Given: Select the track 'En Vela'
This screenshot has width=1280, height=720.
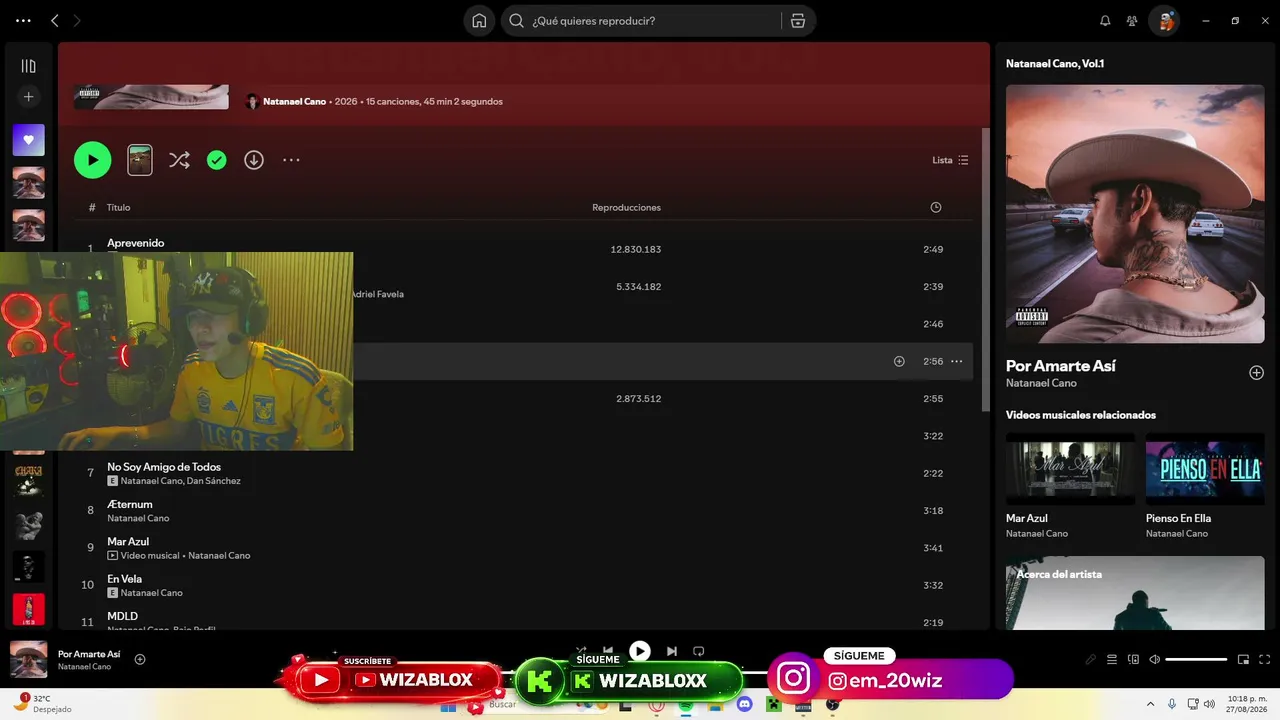Looking at the screenshot, I should [125, 579].
